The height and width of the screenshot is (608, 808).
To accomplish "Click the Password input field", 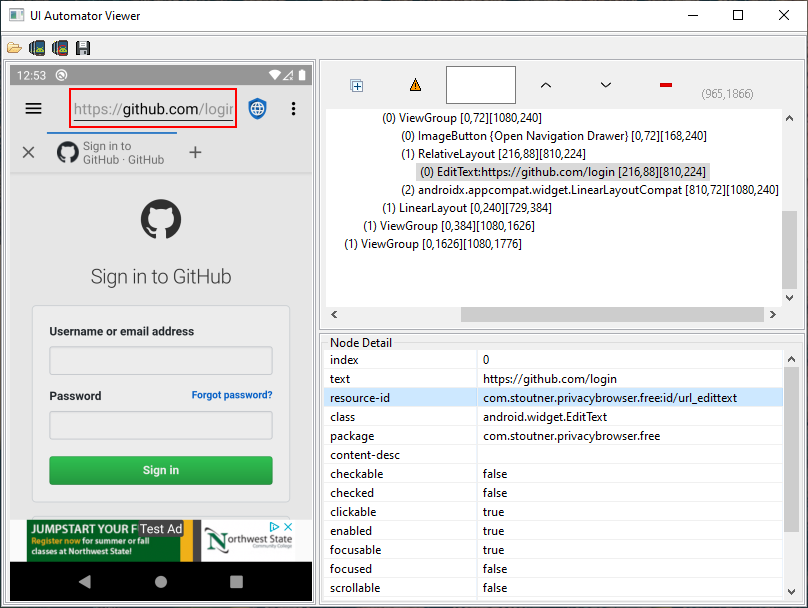I will click(161, 426).
